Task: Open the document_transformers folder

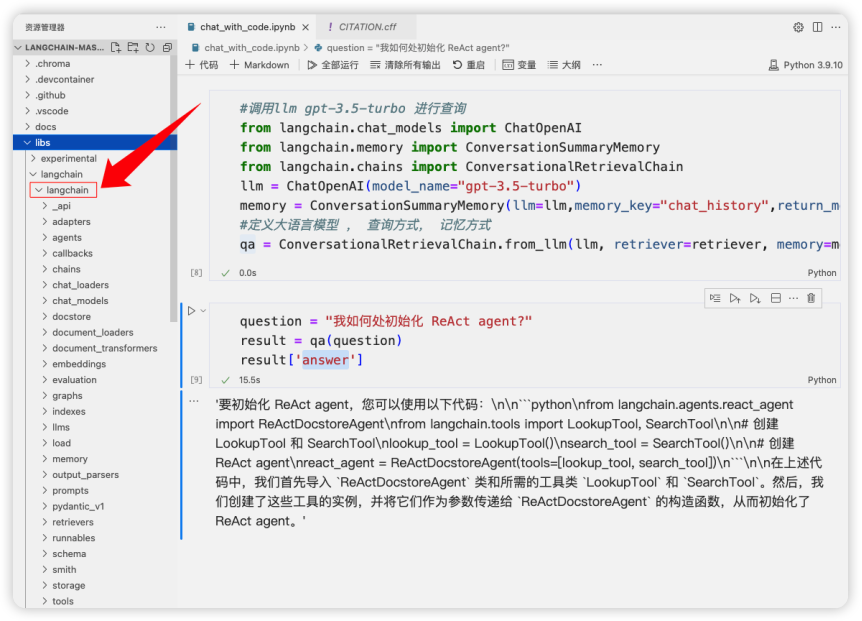Action: click(x=95, y=348)
